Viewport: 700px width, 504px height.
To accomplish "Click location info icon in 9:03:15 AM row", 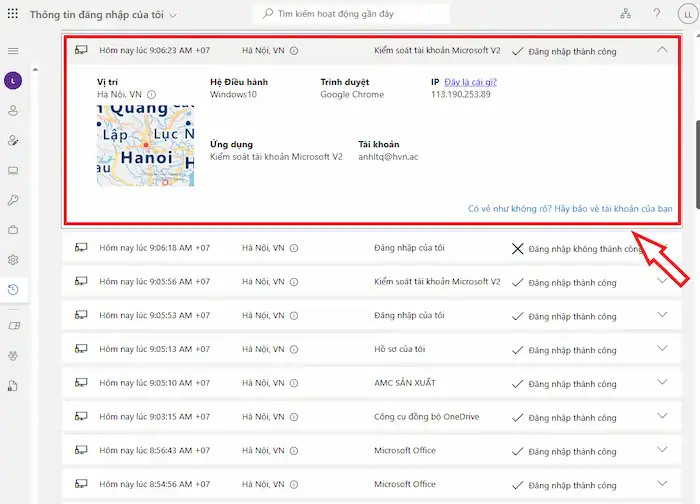I will click(x=294, y=417).
